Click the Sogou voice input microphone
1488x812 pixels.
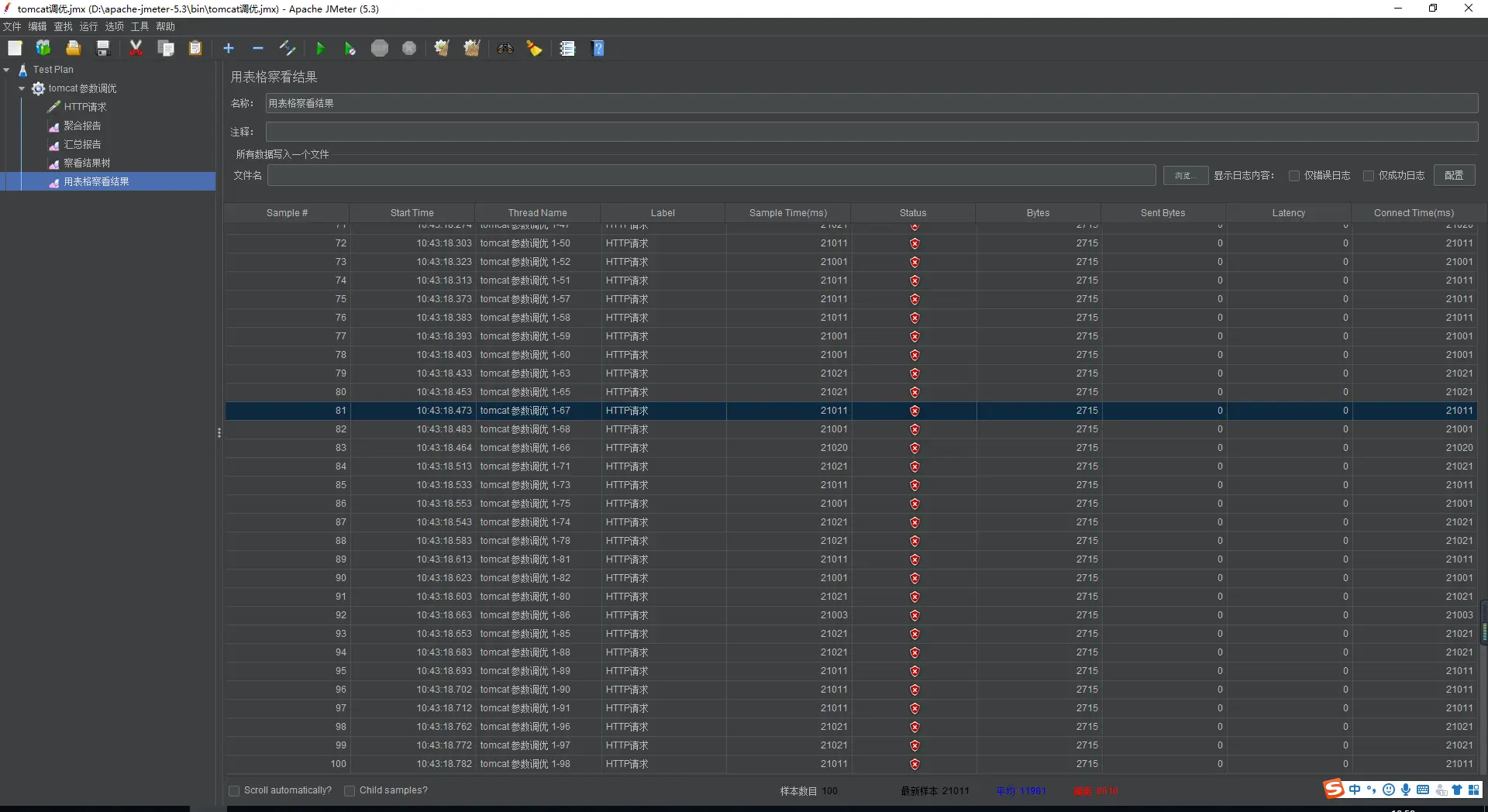1406,790
